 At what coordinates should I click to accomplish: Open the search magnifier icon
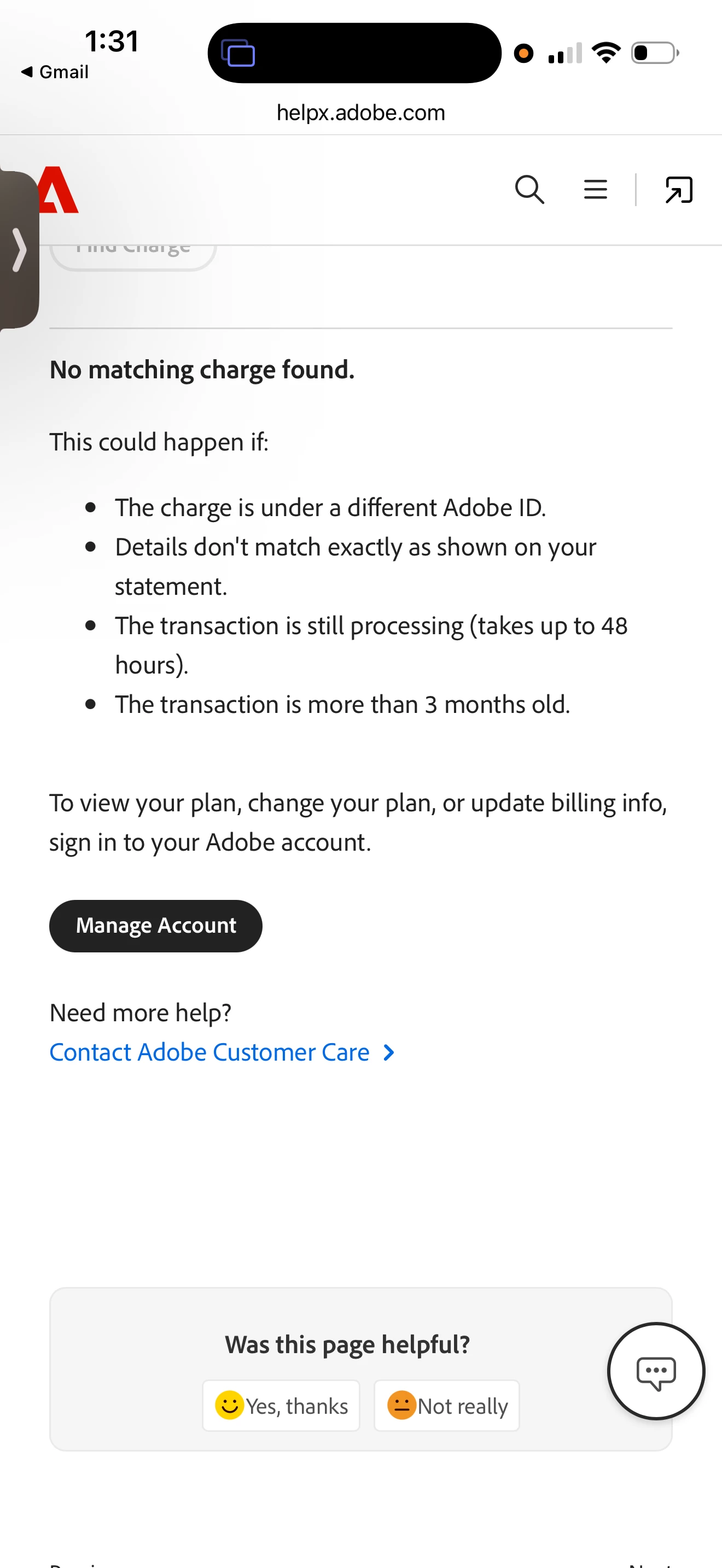tap(529, 189)
